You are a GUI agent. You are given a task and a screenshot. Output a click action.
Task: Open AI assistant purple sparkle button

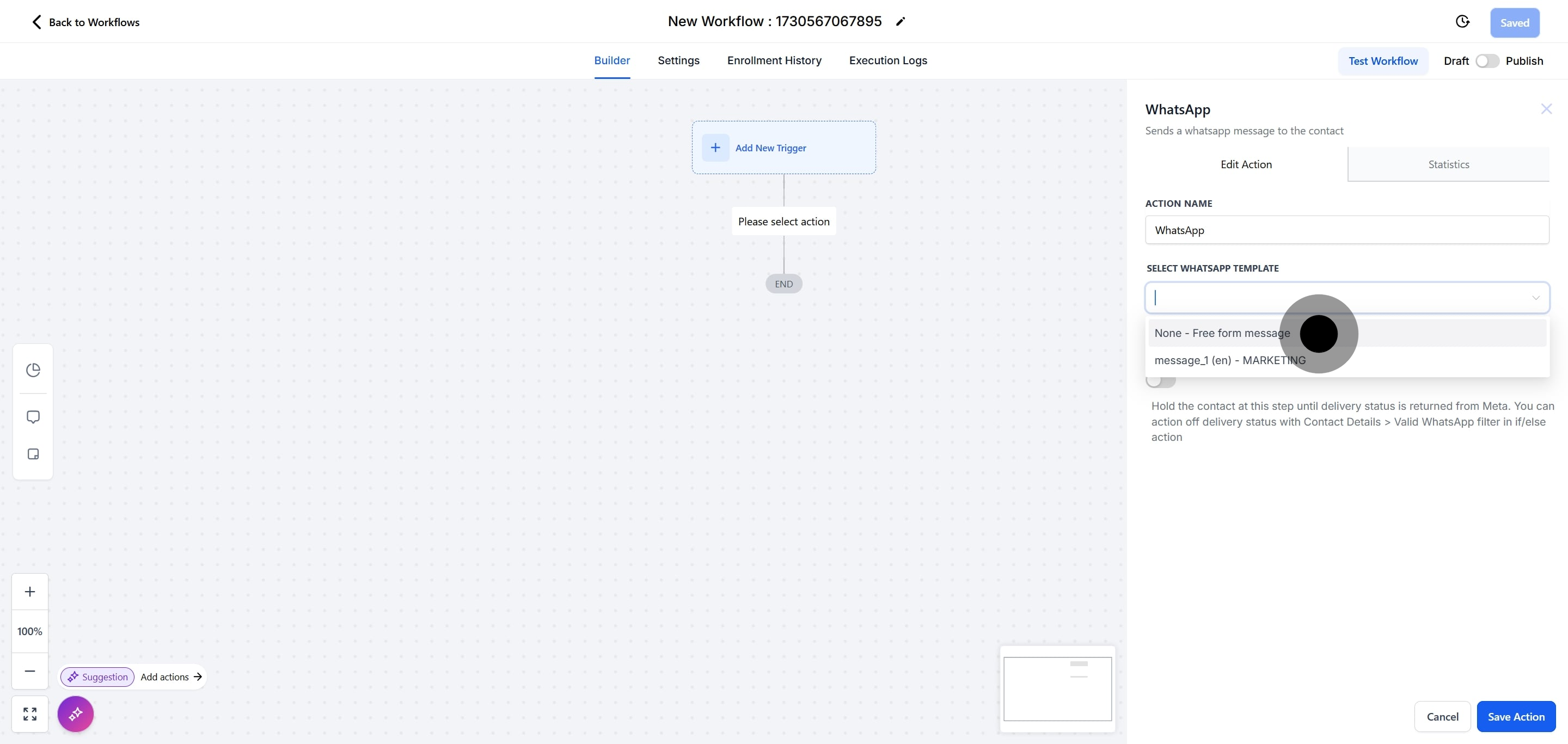[76, 714]
